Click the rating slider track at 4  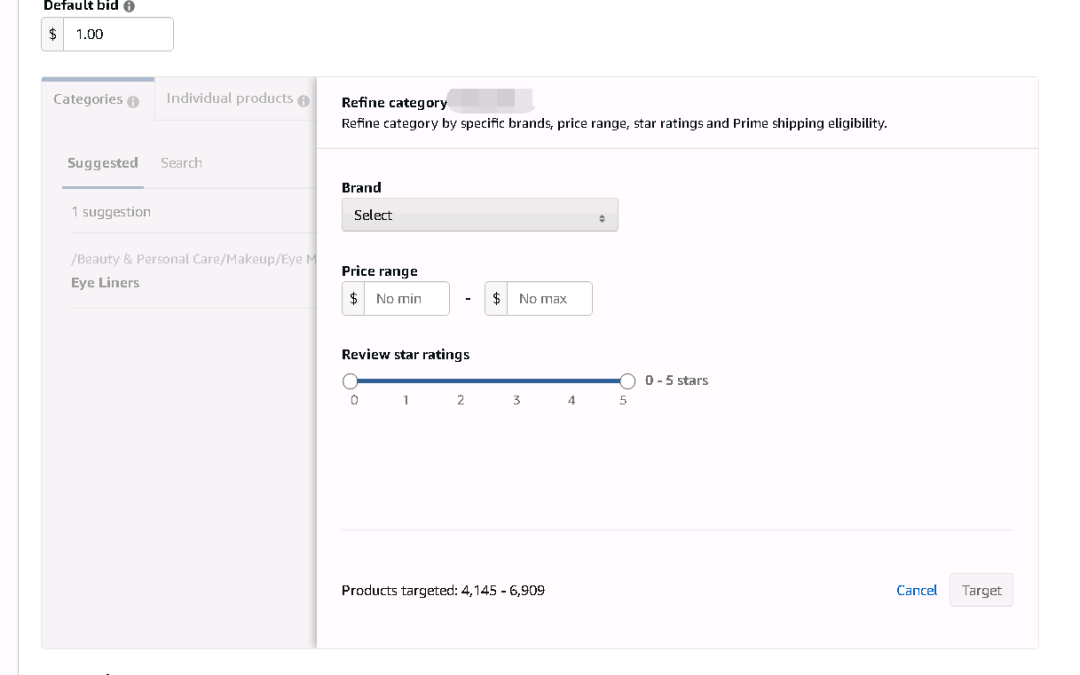click(571, 381)
